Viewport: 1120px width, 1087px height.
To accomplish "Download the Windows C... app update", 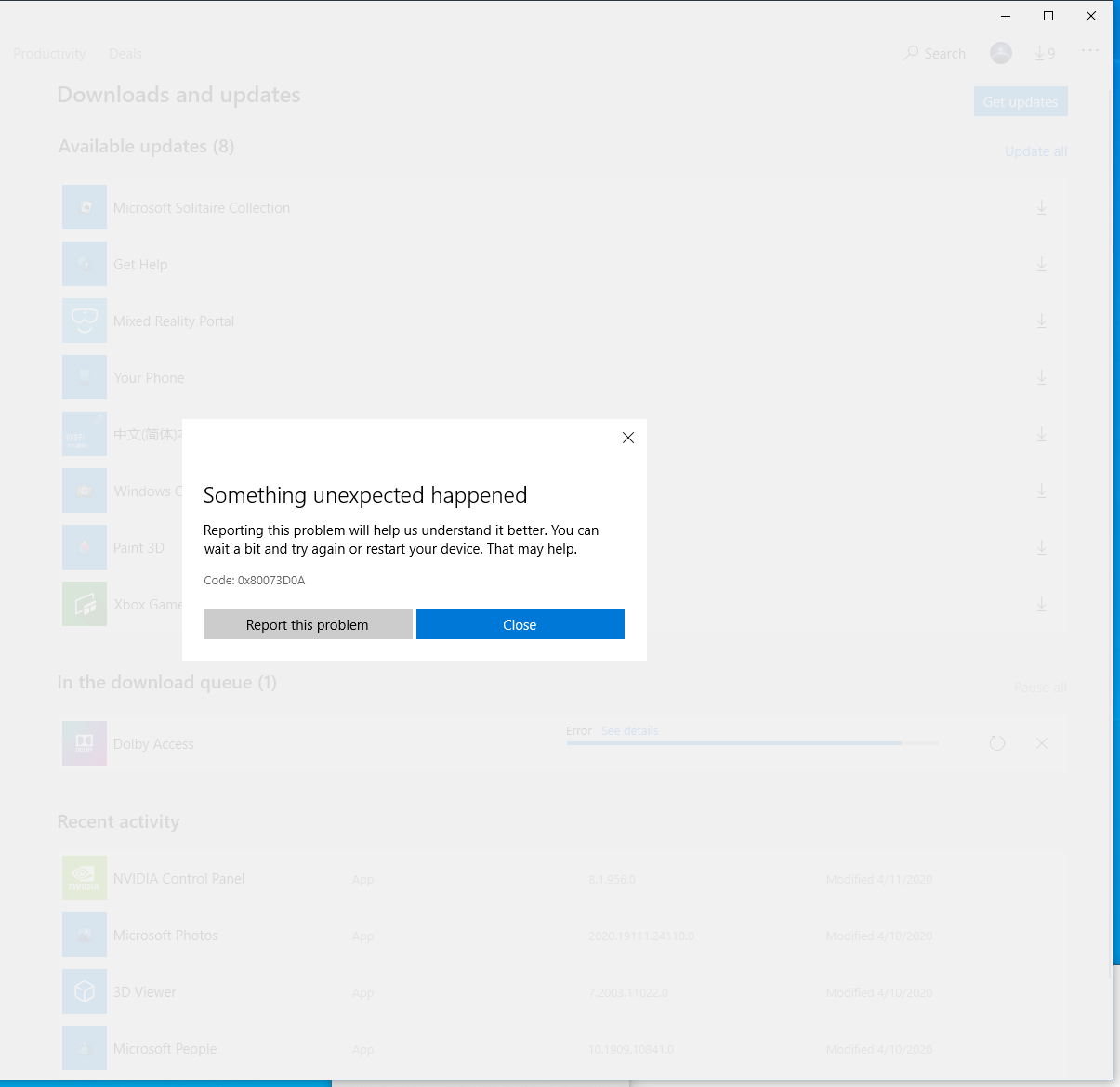I will [x=1042, y=491].
